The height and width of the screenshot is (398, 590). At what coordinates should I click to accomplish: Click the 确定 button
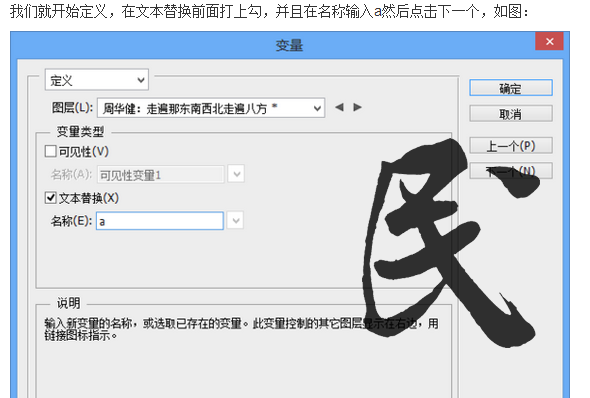pos(511,88)
